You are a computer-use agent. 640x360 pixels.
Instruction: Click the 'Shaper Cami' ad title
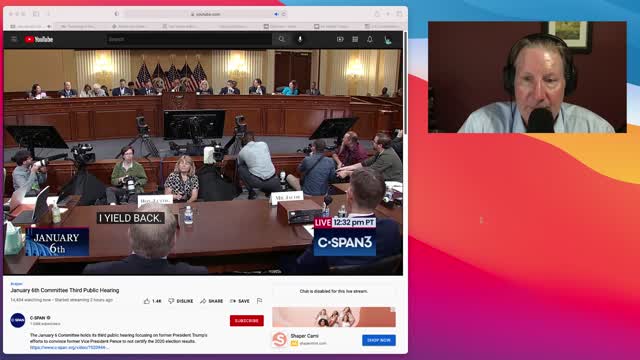pyautogui.click(x=304, y=336)
